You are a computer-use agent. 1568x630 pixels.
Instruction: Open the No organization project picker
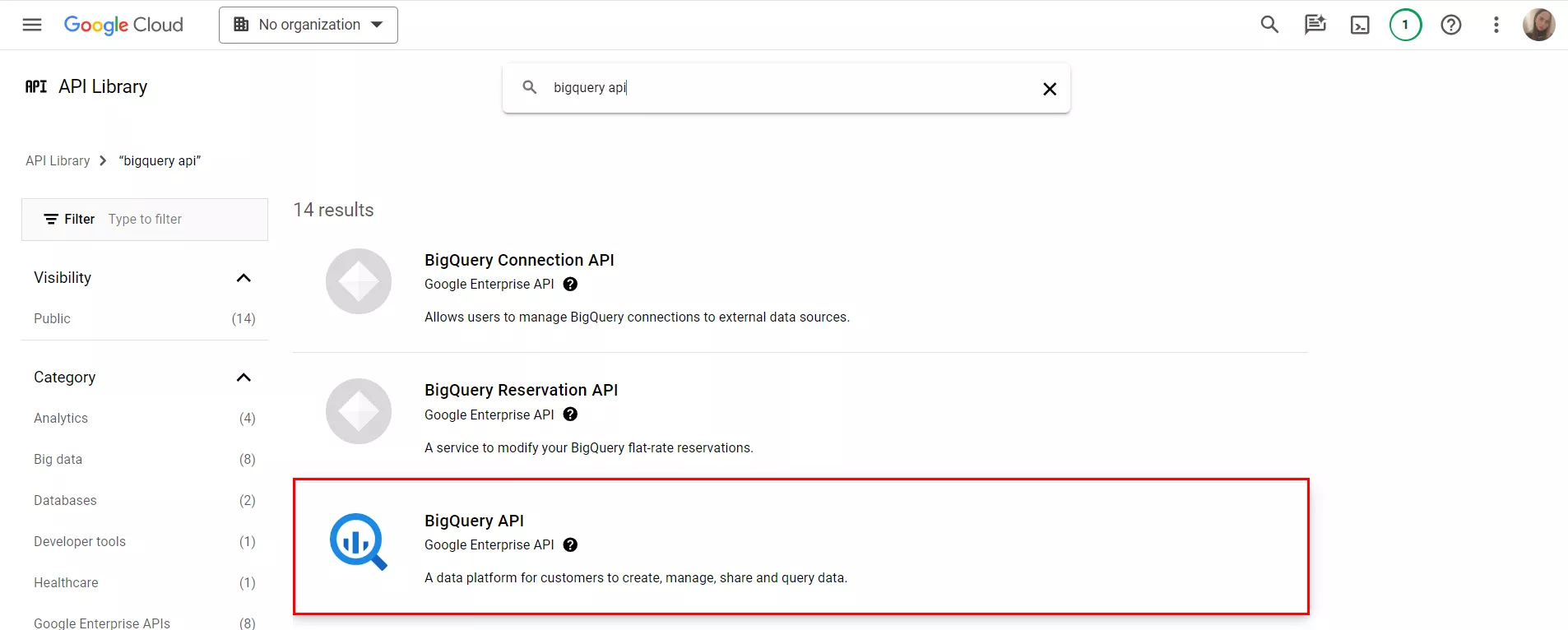[308, 25]
